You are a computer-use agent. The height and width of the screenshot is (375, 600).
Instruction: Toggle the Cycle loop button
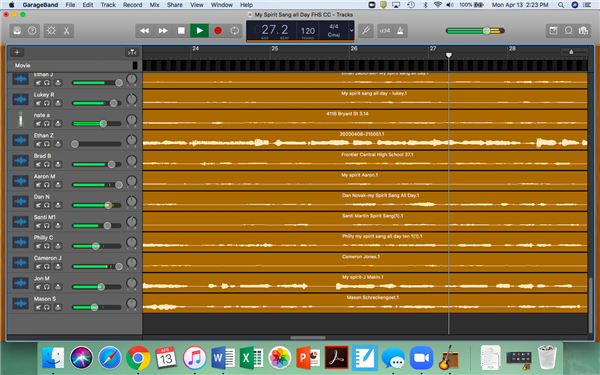(x=235, y=31)
